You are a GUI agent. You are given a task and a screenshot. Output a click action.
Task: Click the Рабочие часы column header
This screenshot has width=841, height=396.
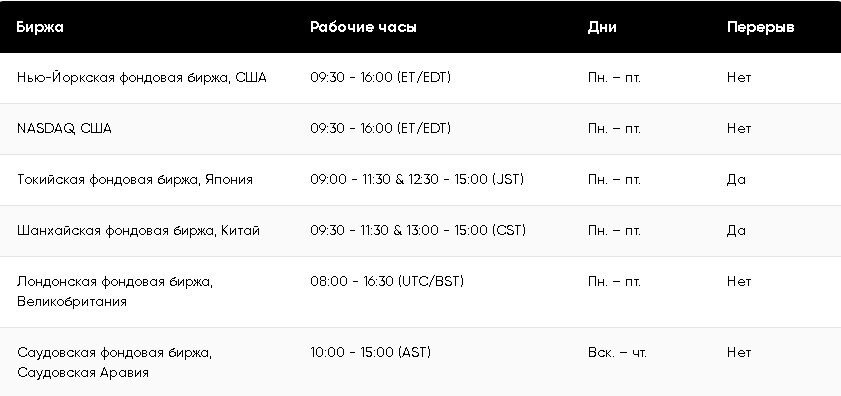363,27
